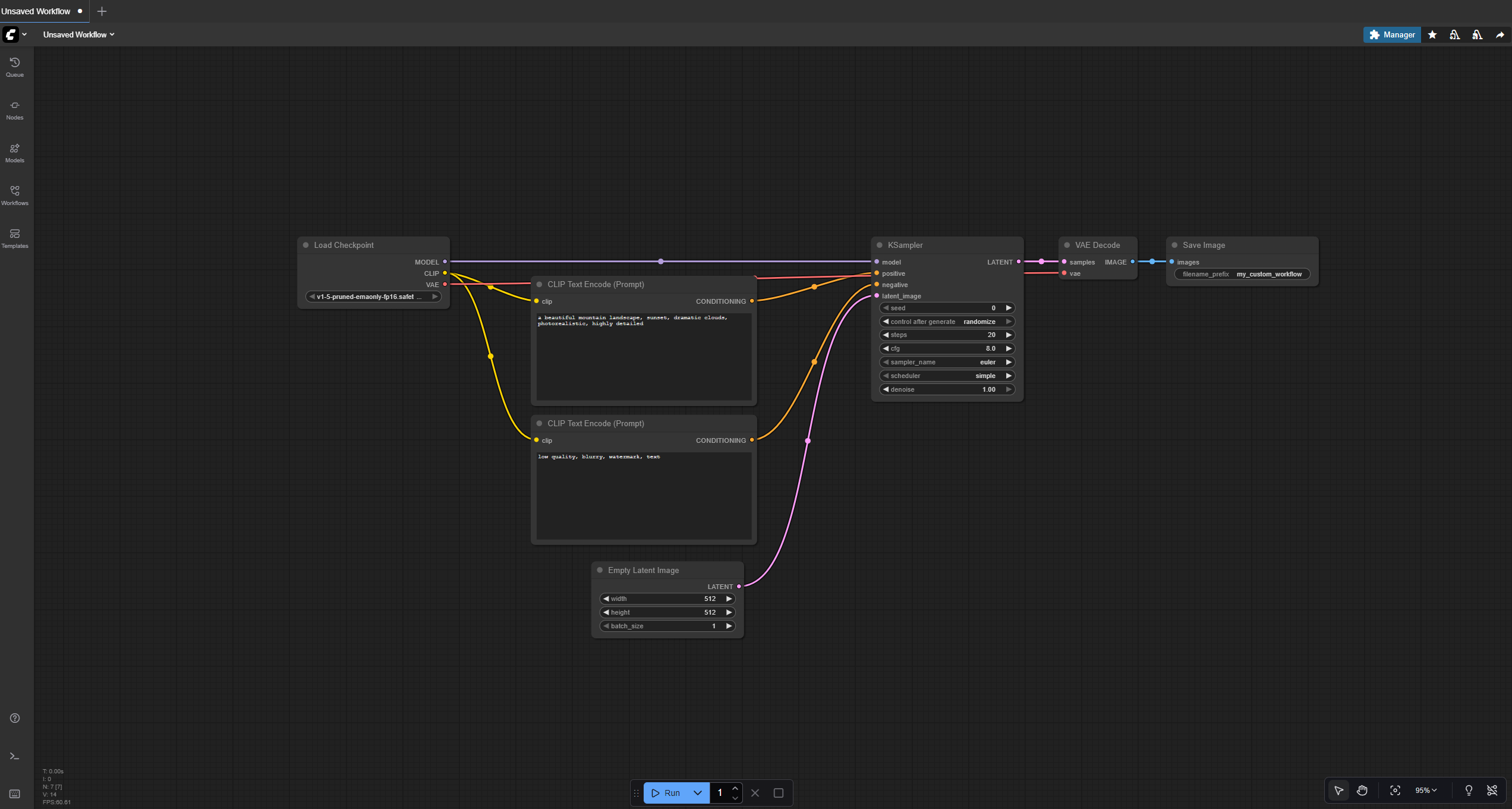The height and width of the screenshot is (809, 1512).
Task: Add a new workflow tab with plus
Action: tap(102, 11)
